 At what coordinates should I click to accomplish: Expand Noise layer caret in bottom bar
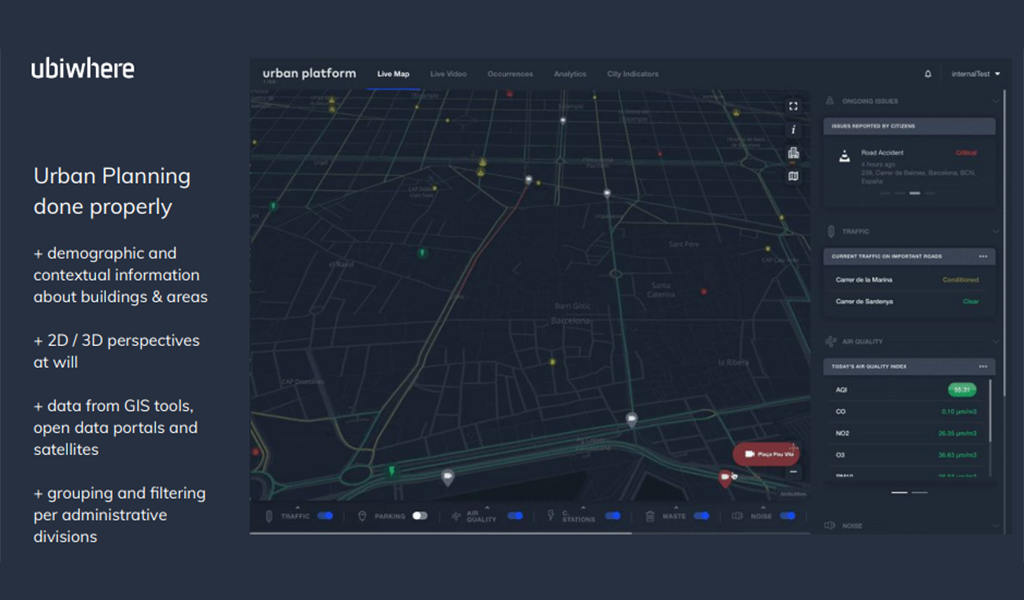[763, 507]
